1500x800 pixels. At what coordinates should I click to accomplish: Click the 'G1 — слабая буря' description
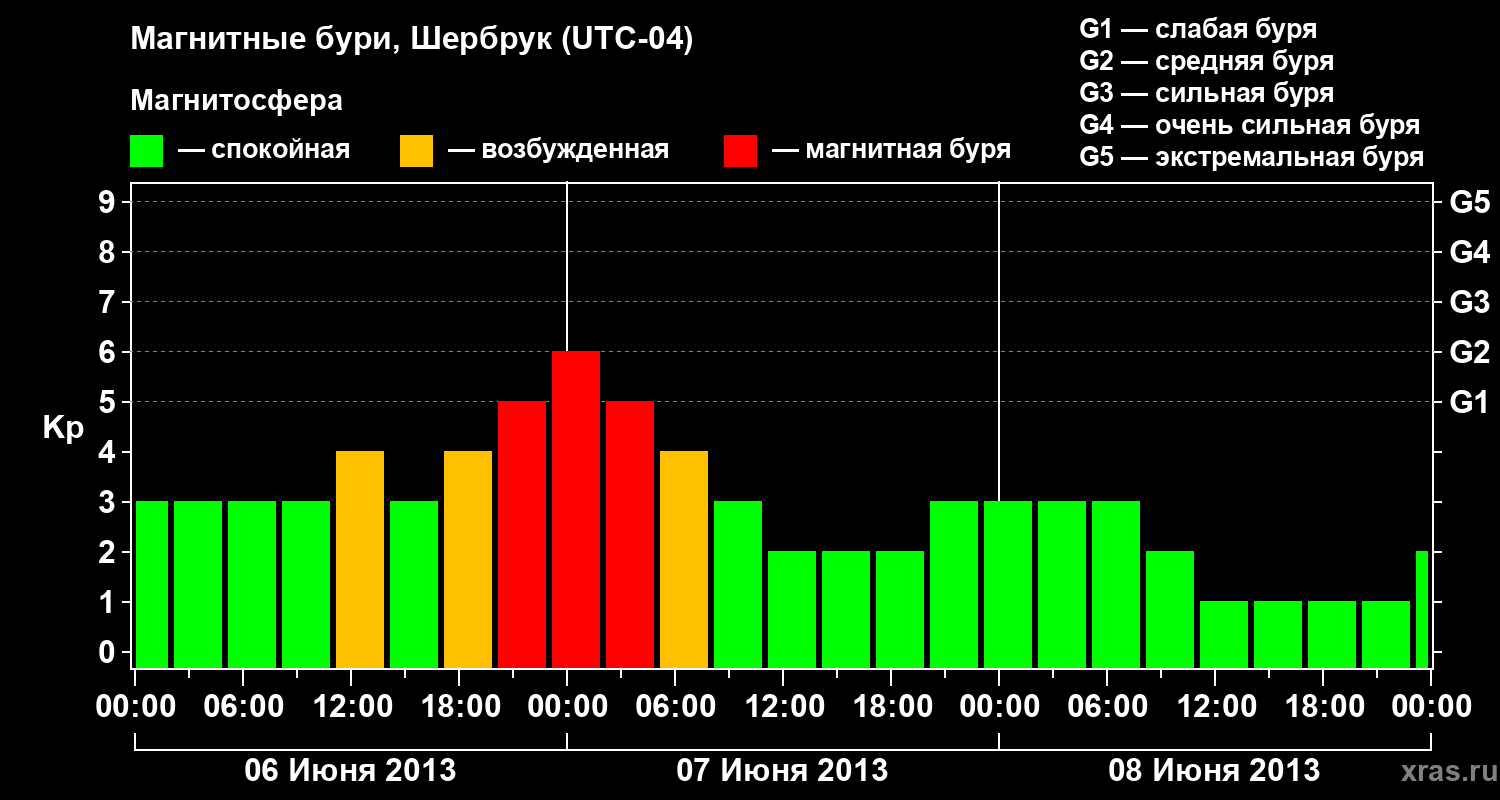pyautogui.click(x=1198, y=29)
